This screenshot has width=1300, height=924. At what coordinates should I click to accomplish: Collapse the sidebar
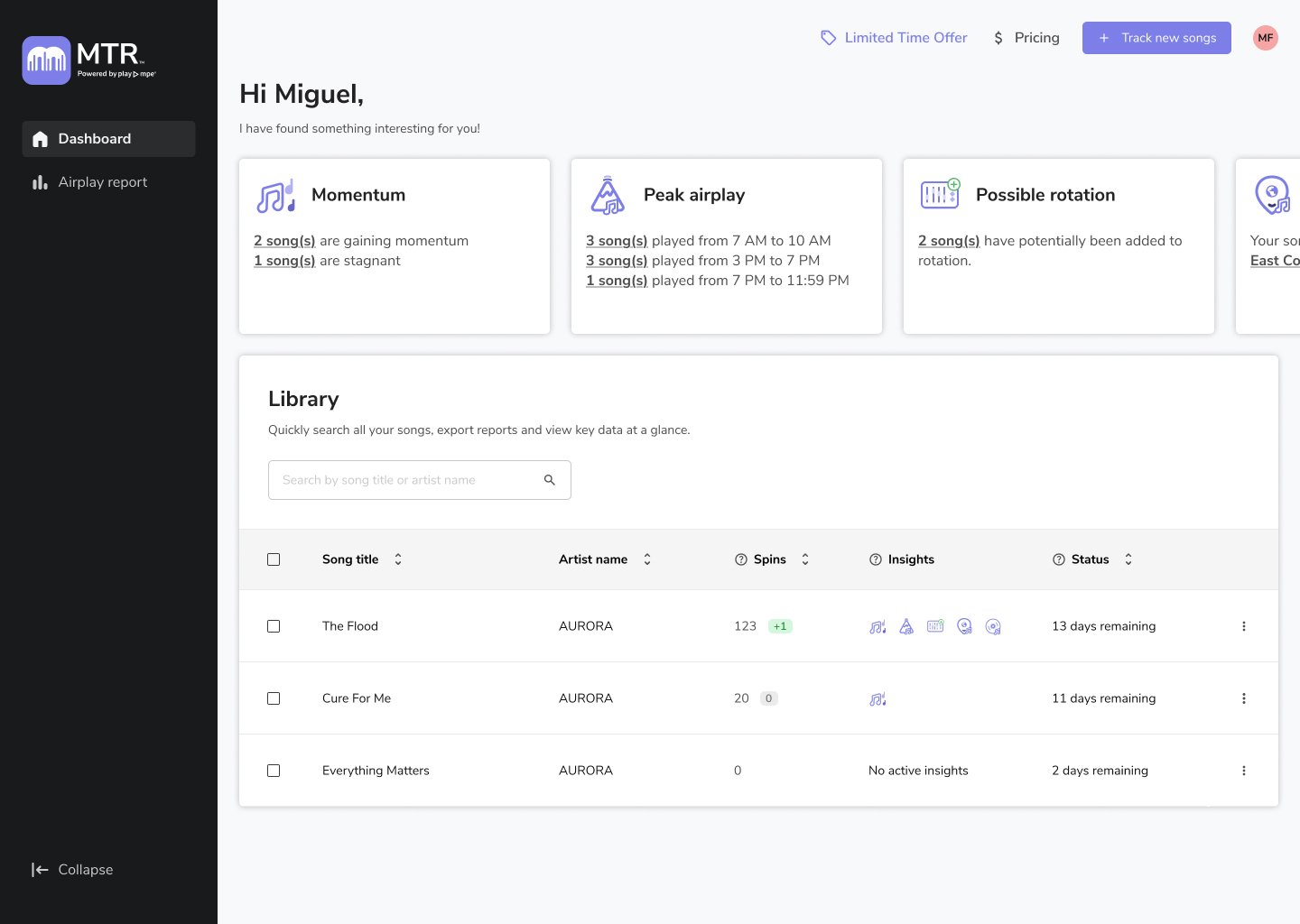tap(72, 870)
